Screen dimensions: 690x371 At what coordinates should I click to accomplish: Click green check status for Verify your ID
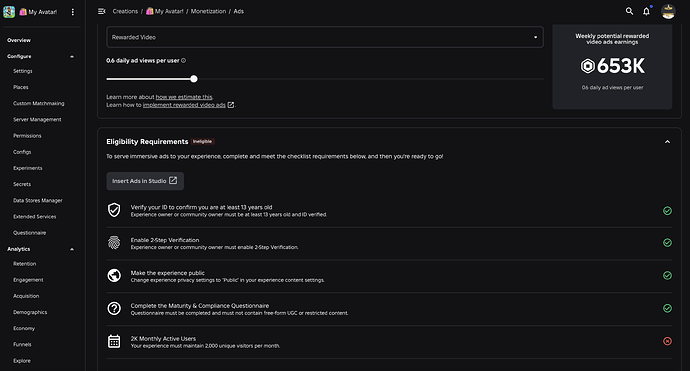pos(667,211)
